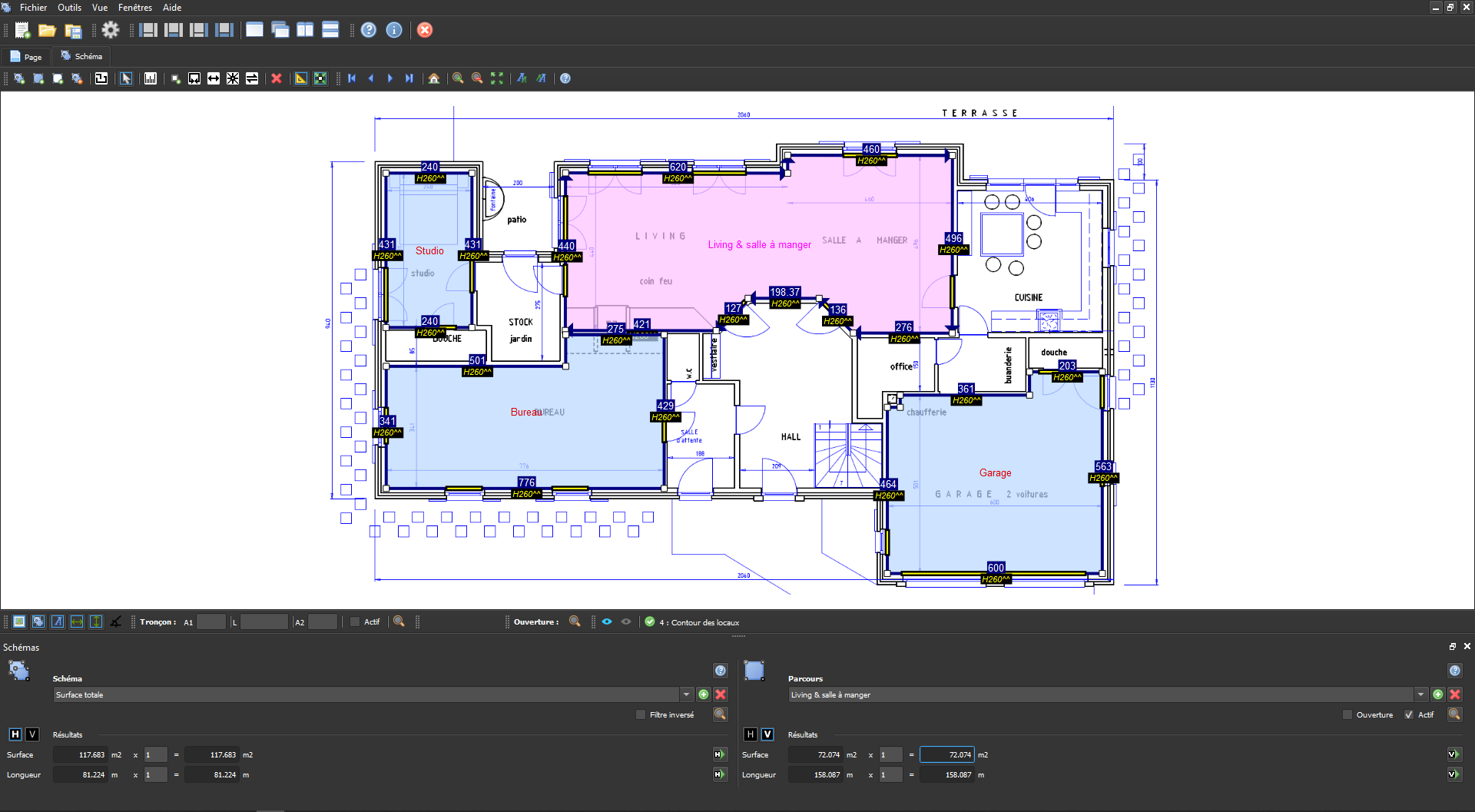Image resolution: width=1475 pixels, height=812 pixels.
Task: Send the Schéma surface result with the H arrow
Action: tap(720, 754)
